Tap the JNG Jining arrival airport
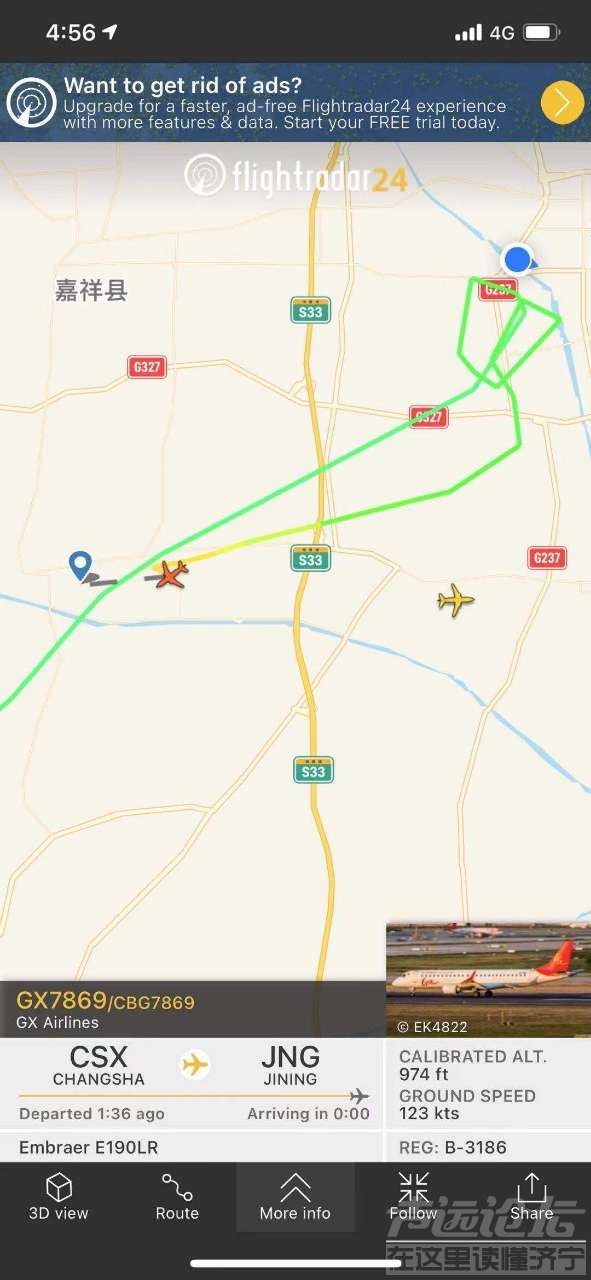The width and height of the screenshot is (591, 1280). pos(290,1066)
